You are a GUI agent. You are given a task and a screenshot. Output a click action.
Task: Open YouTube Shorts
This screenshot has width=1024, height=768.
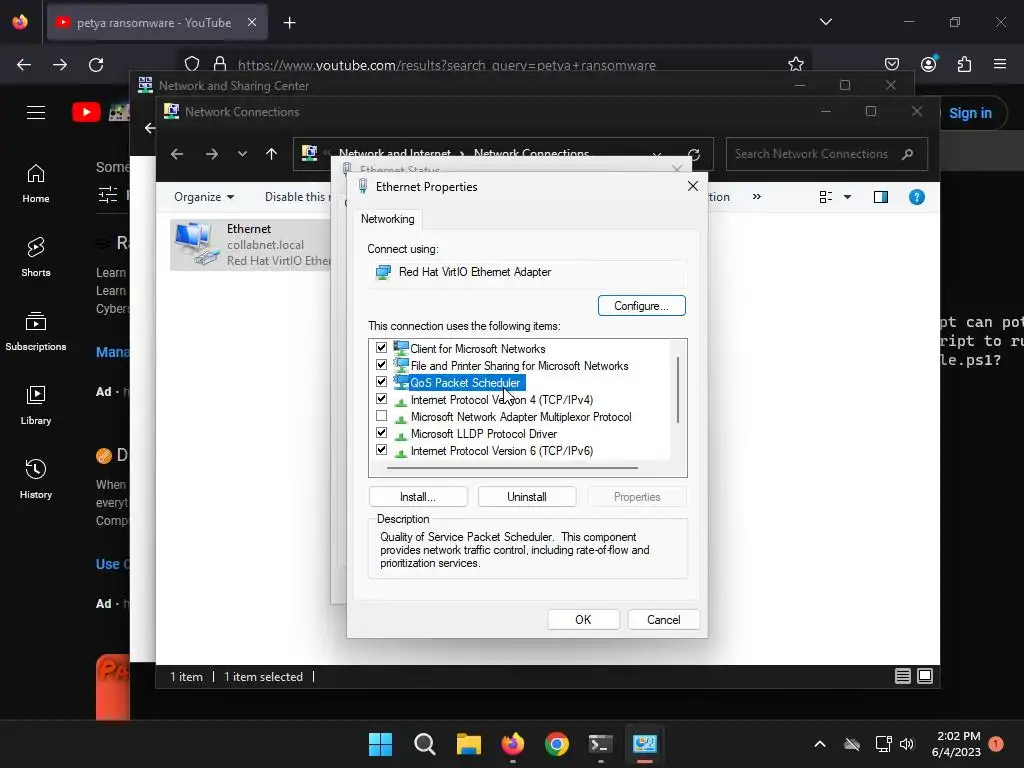tap(36, 257)
